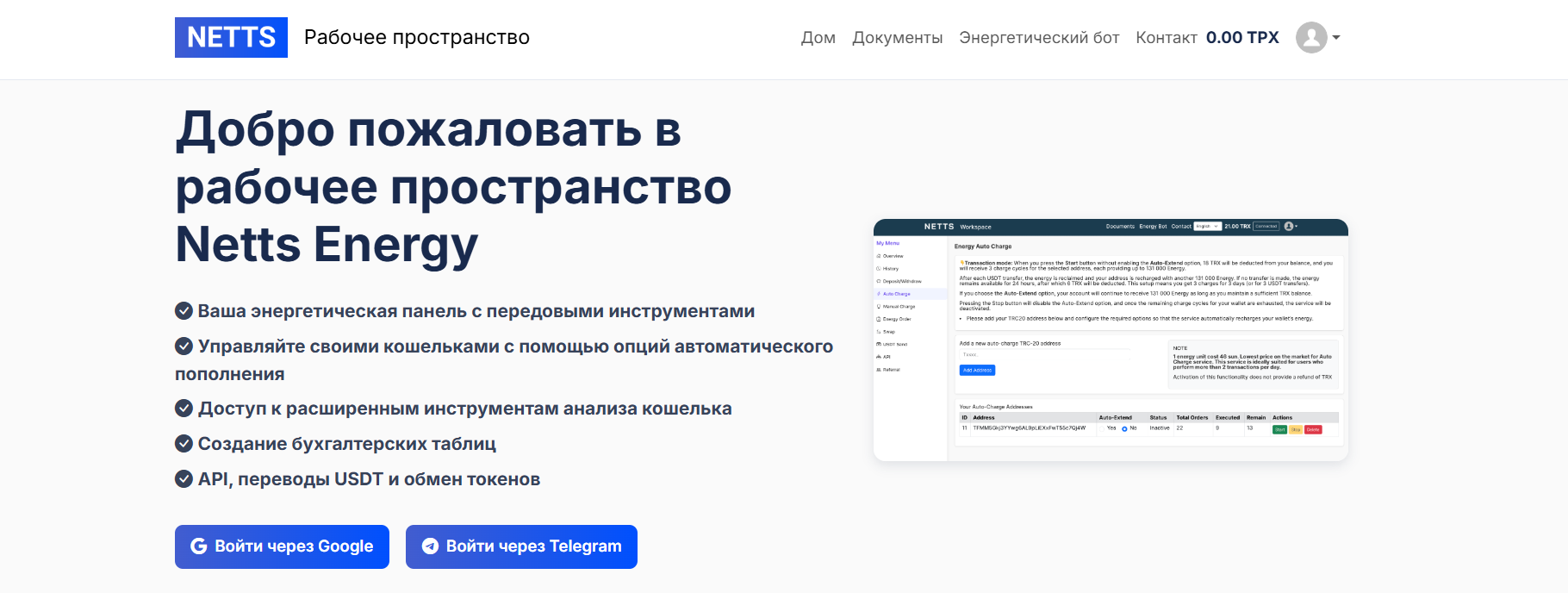Click the Google G logo icon

(199, 546)
